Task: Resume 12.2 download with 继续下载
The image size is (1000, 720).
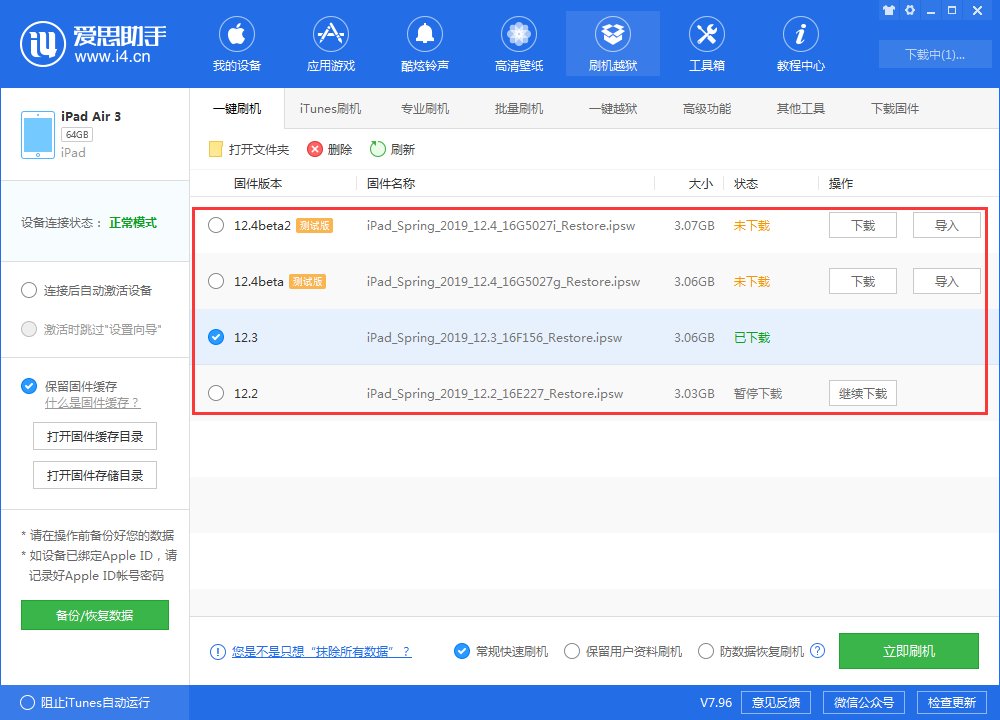Action: [862, 392]
